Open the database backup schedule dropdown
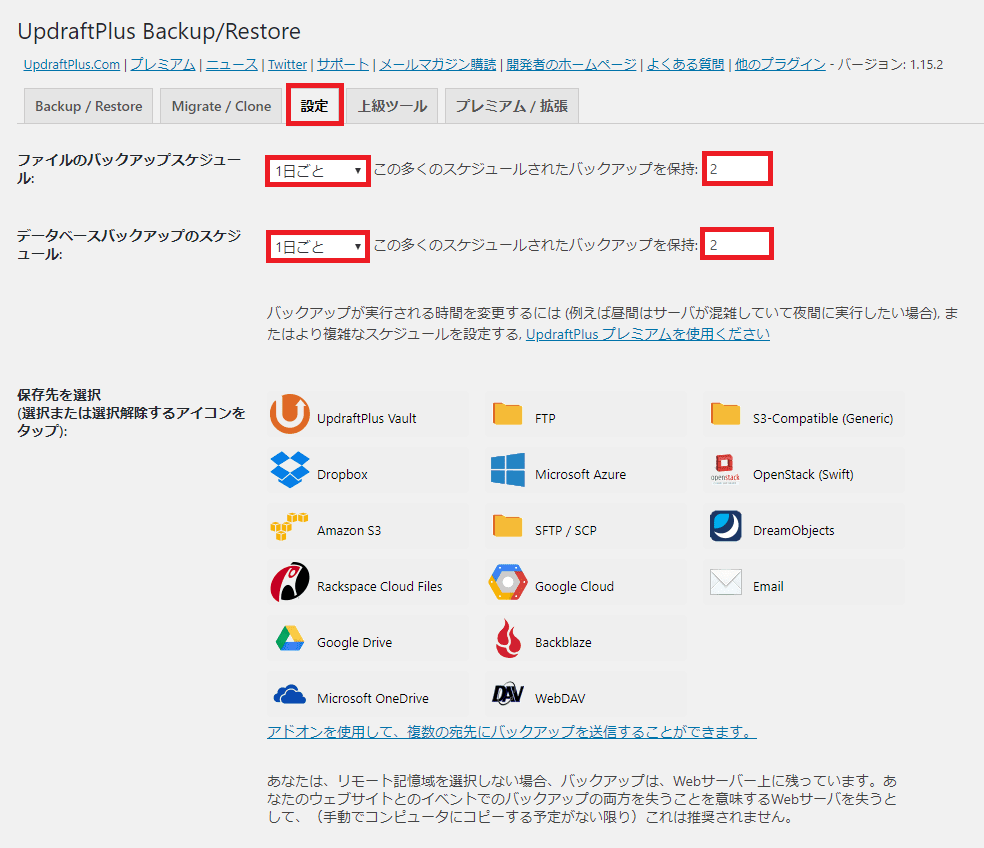984x848 pixels. (317, 243)
